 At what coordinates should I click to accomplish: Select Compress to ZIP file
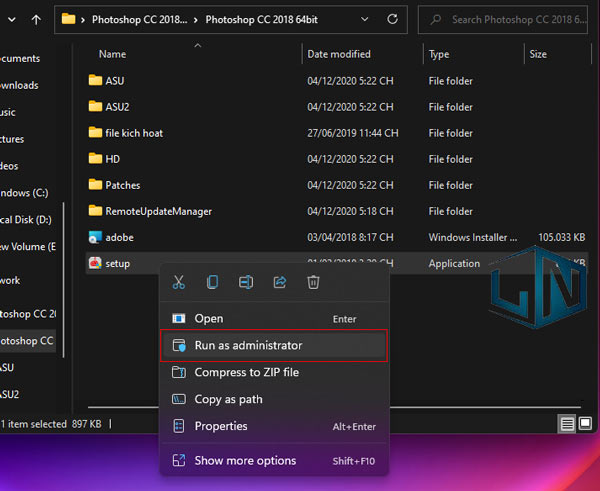pos(246,372)
